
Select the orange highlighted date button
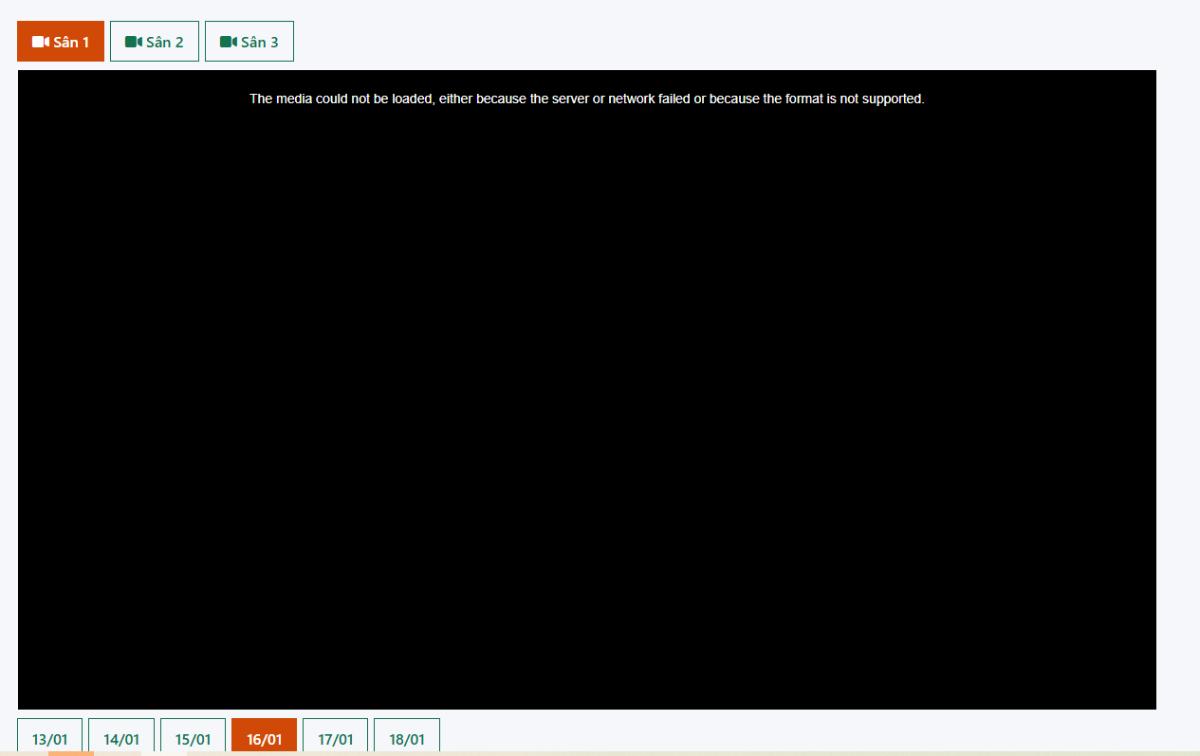pos(264,738)
